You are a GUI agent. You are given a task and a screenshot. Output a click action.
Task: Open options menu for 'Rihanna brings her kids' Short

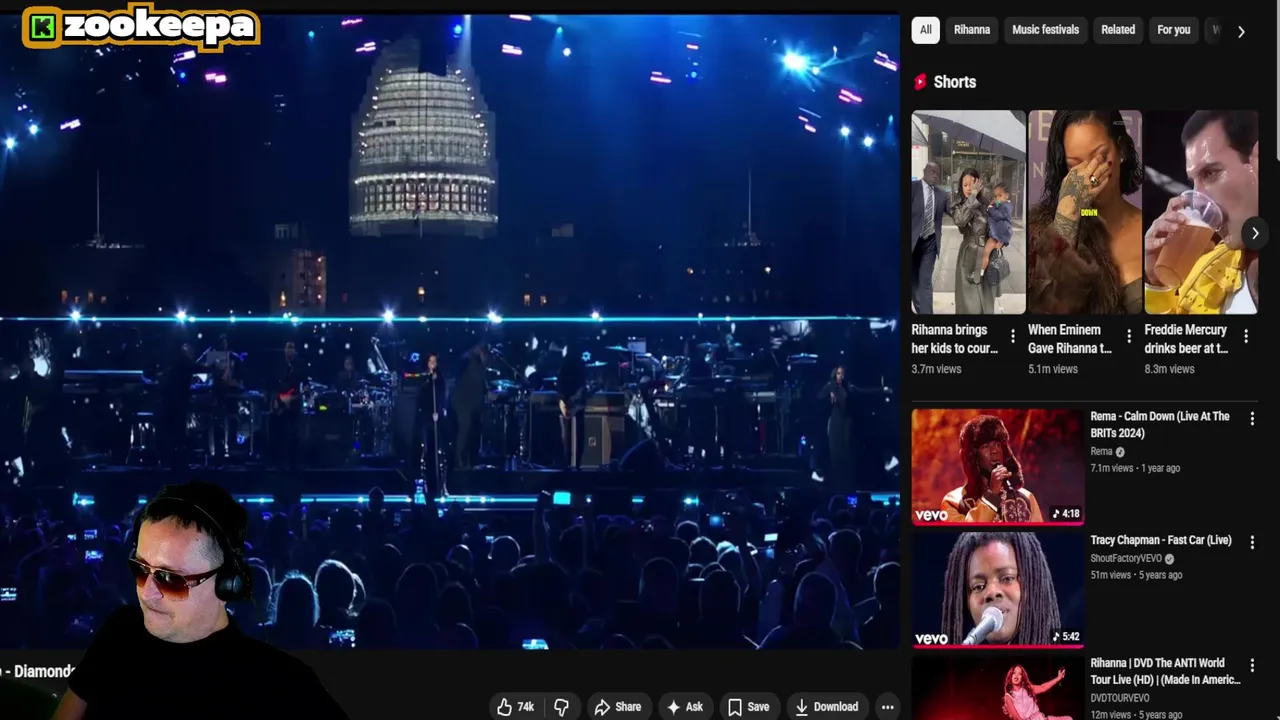point(1012,336)
